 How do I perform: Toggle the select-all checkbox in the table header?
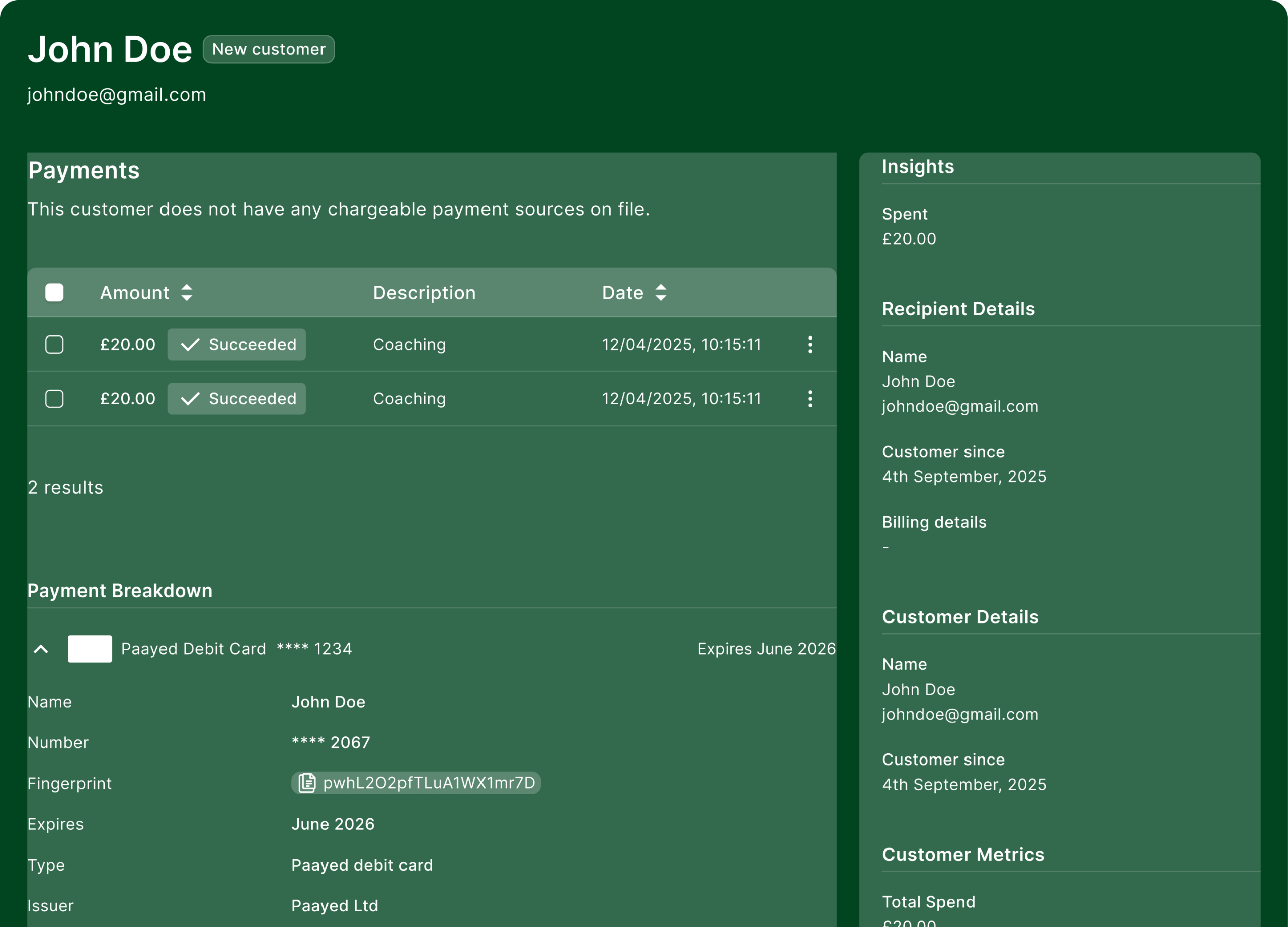54,293
